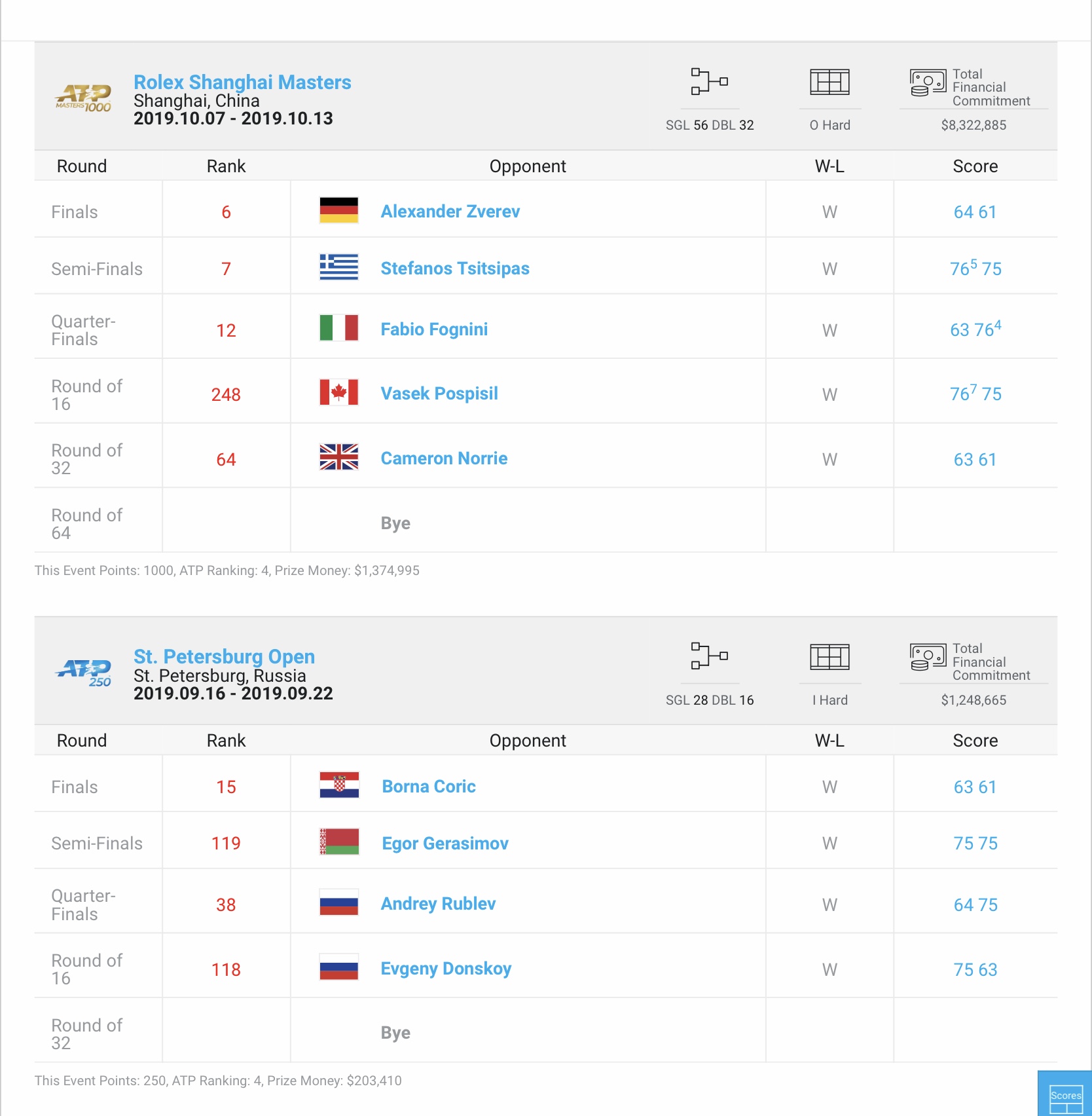Screen dimensions: 1092x1116
Task: Click Vasek Pospisil's name
Action: [x=439, y=394]
